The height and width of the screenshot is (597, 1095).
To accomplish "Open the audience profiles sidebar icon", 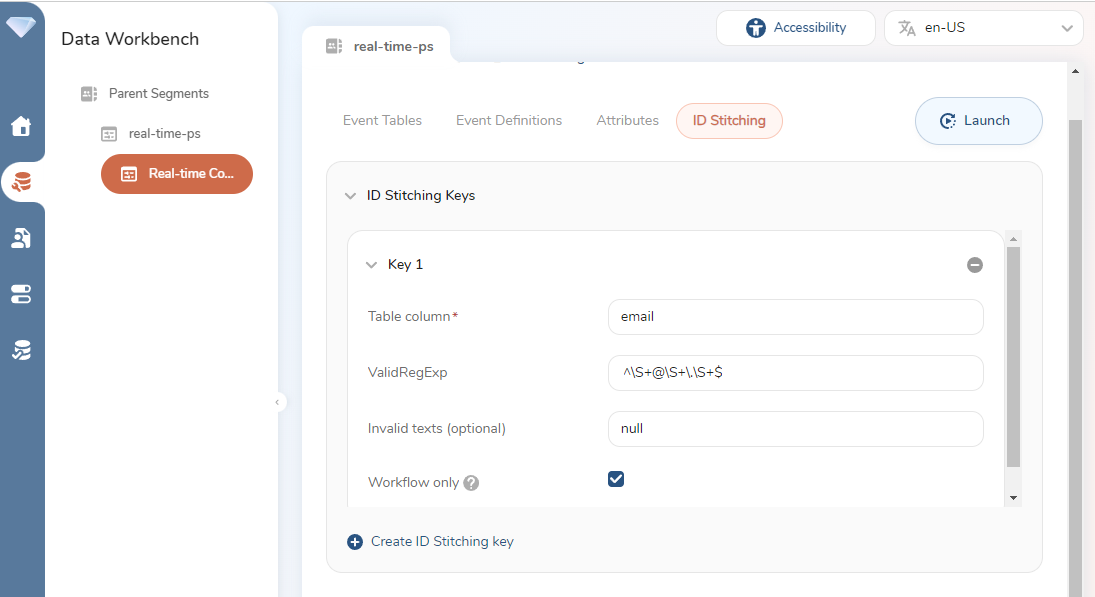I will [x=21, y=238].
